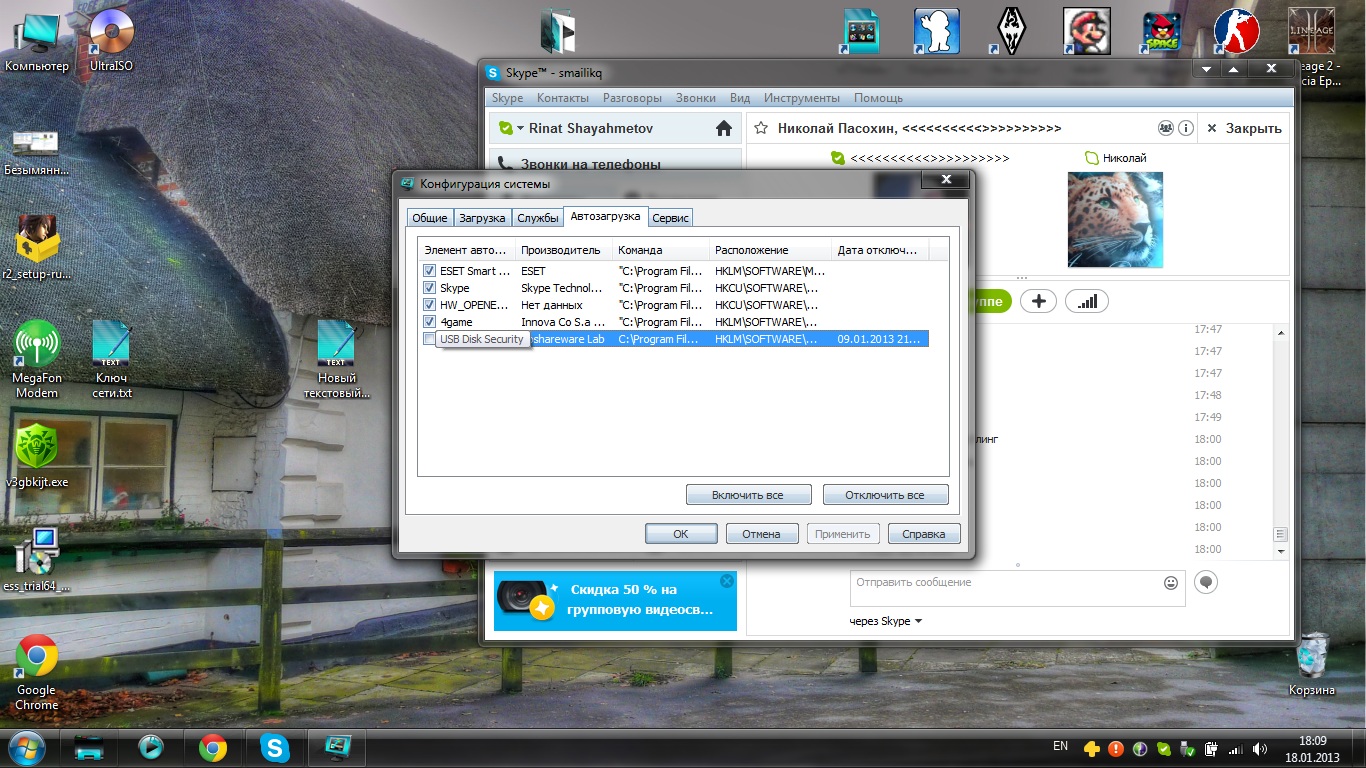Select the Angry Birds Space desktop shortcut

(1162, 31)
